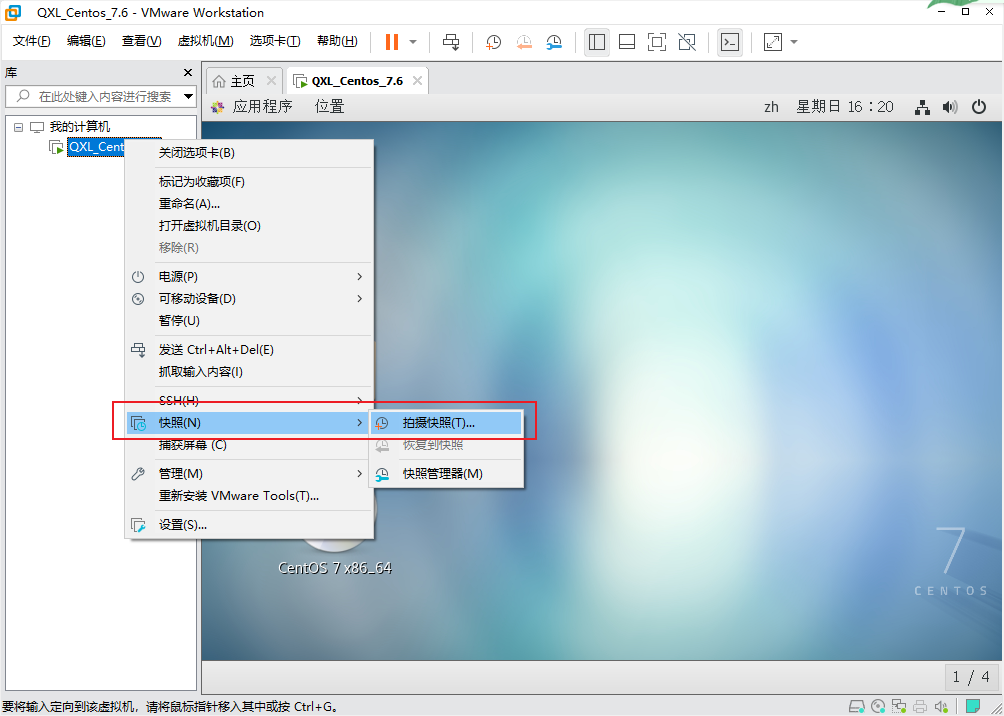The width and height of the screenshot is (1004, 716).
Task: Click the 1 / 4 workspace switcher
Action: tap(971, 676)
